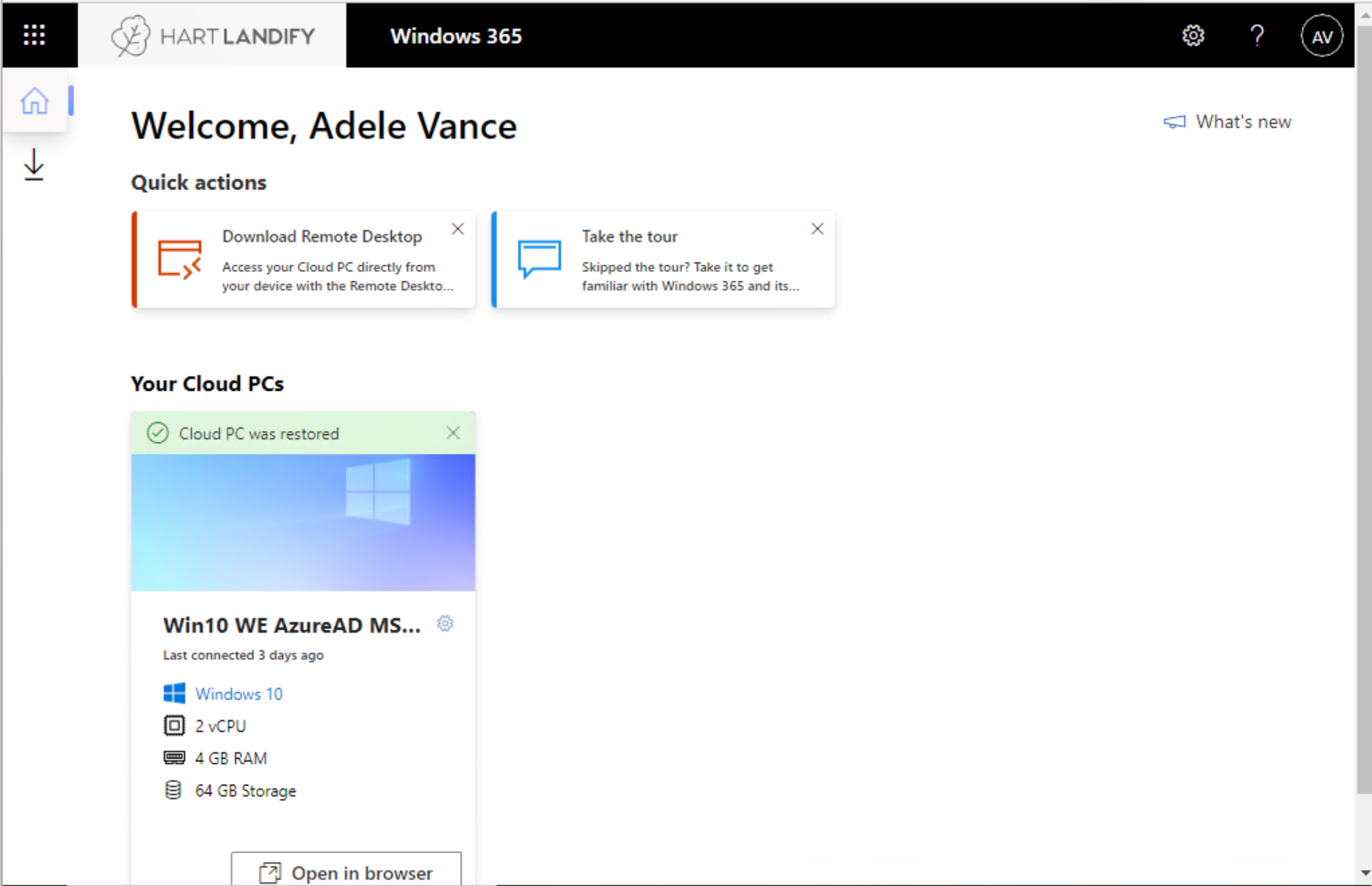
Task: Click the 'Quick actions' heading
Action: (x=199, y=183)
